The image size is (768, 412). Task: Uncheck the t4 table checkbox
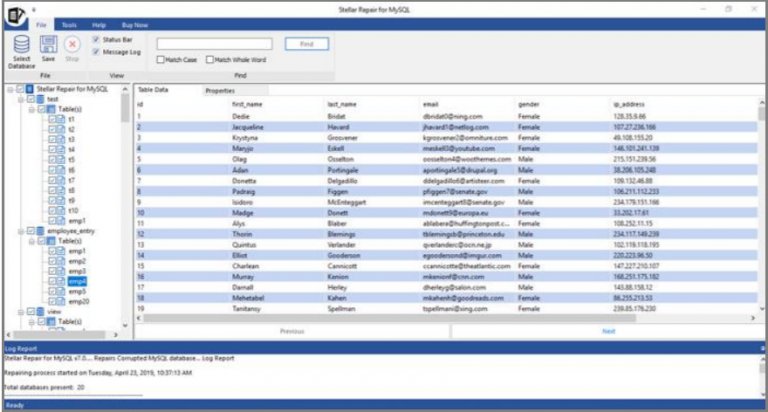[x=52, y=150]
